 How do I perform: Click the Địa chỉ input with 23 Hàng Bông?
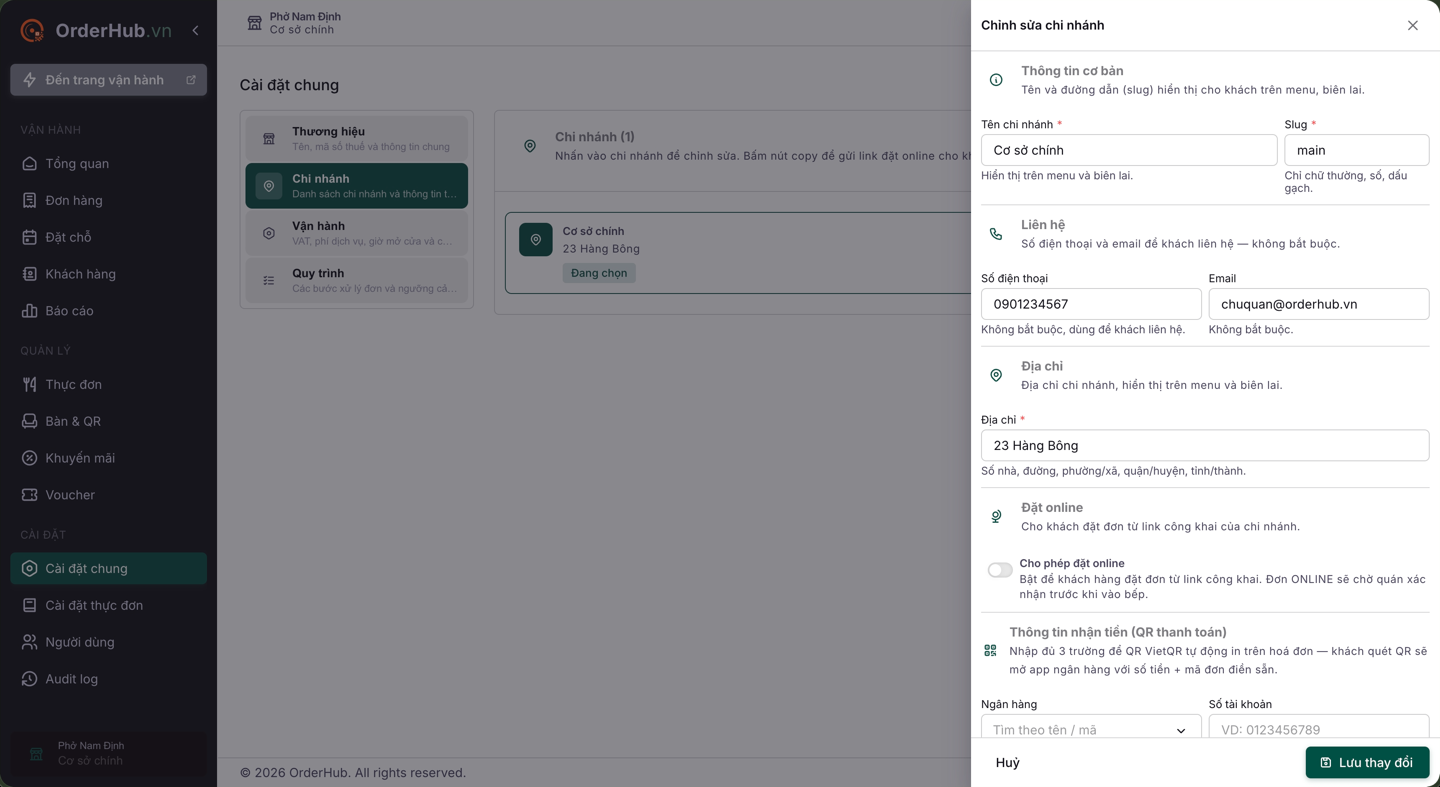1205,445
